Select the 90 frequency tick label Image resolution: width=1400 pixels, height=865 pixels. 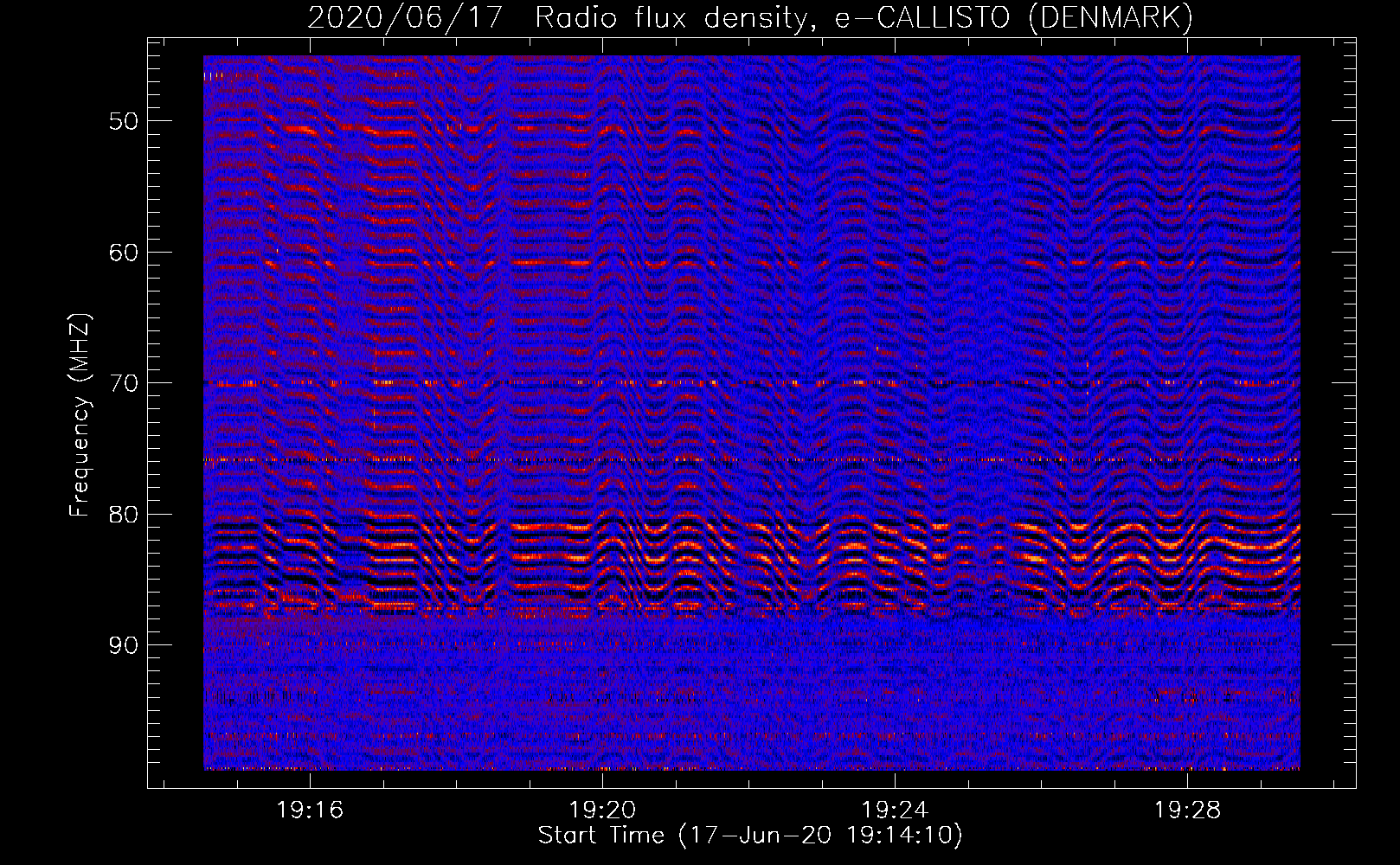[x=124, y=645]
